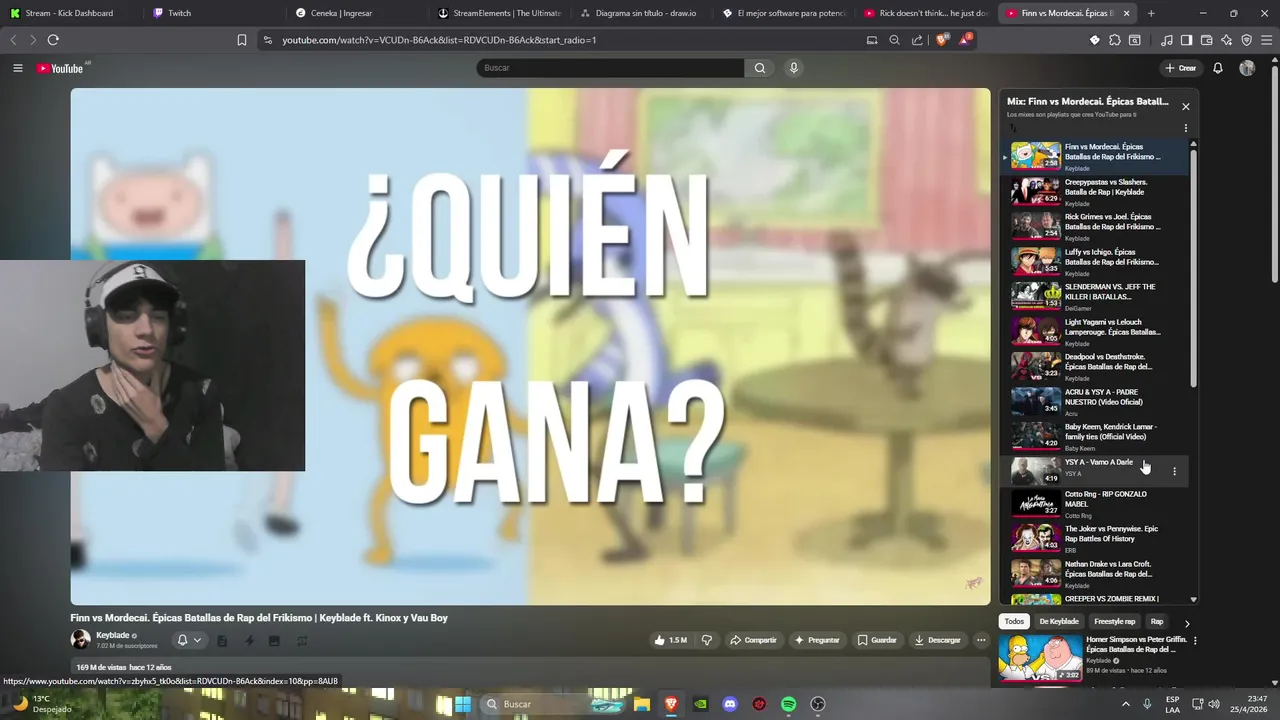Toggle playlist shuffle/loop arrows icon
This screenshot has height=720, width=1280.
(1012, 128)
